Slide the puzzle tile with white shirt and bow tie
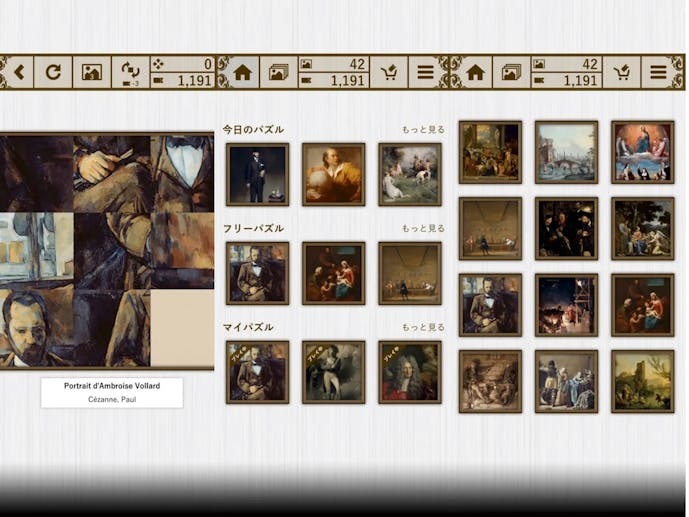 point(182,174)
